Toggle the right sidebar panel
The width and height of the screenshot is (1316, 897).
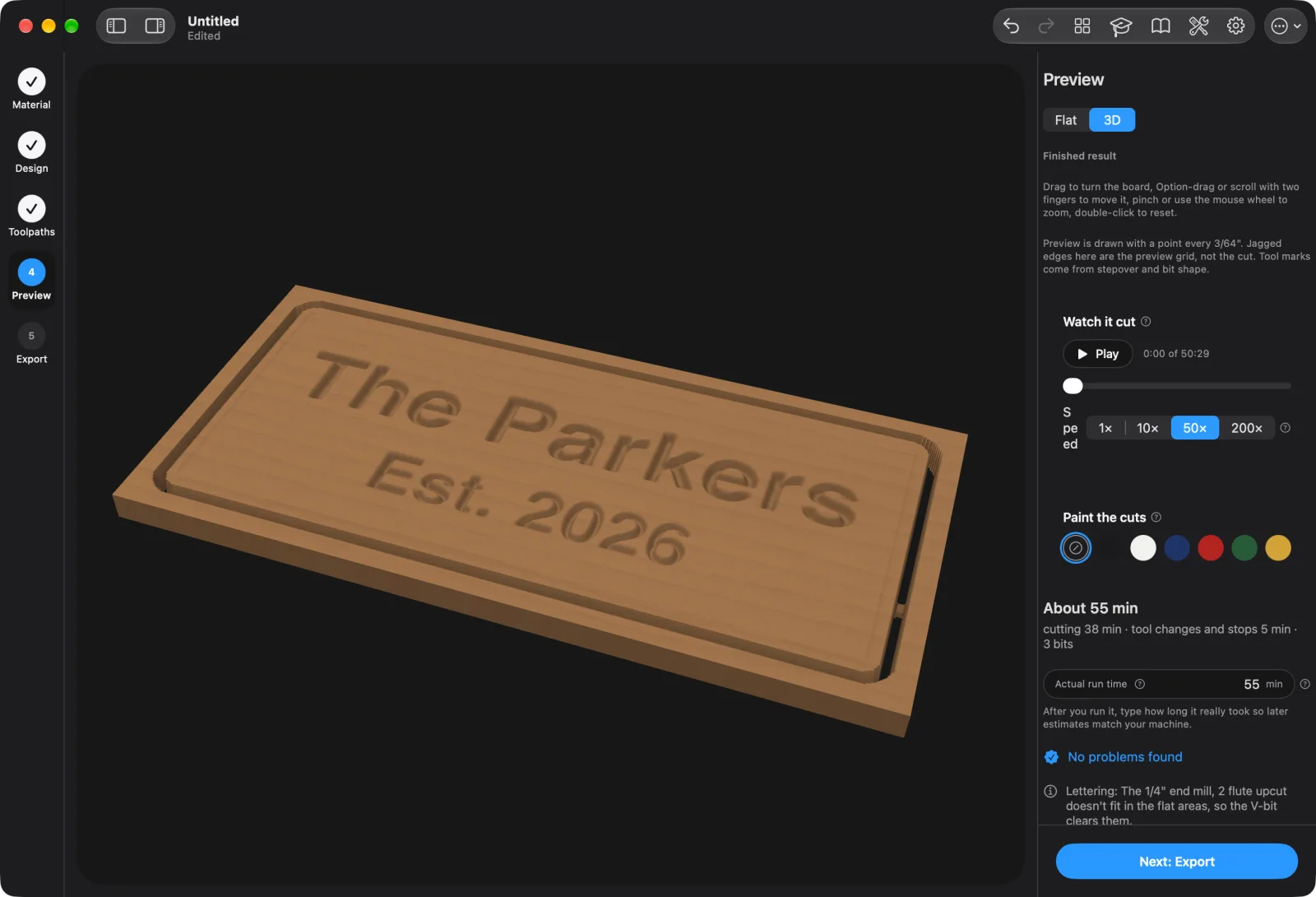(x=155, y=26)
